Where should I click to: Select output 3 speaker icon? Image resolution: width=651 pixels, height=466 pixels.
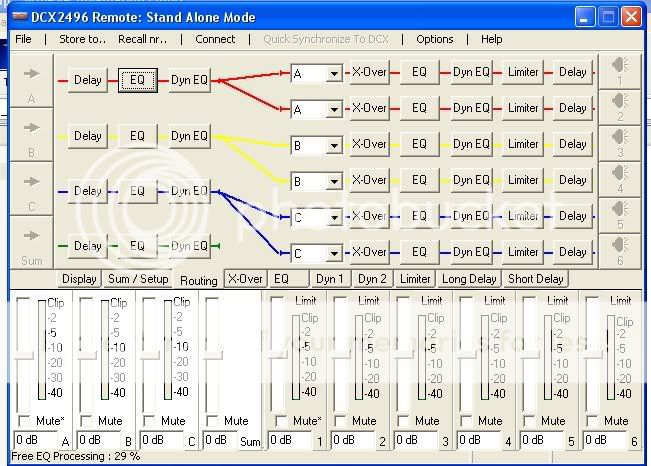click(x=618, y=145)
